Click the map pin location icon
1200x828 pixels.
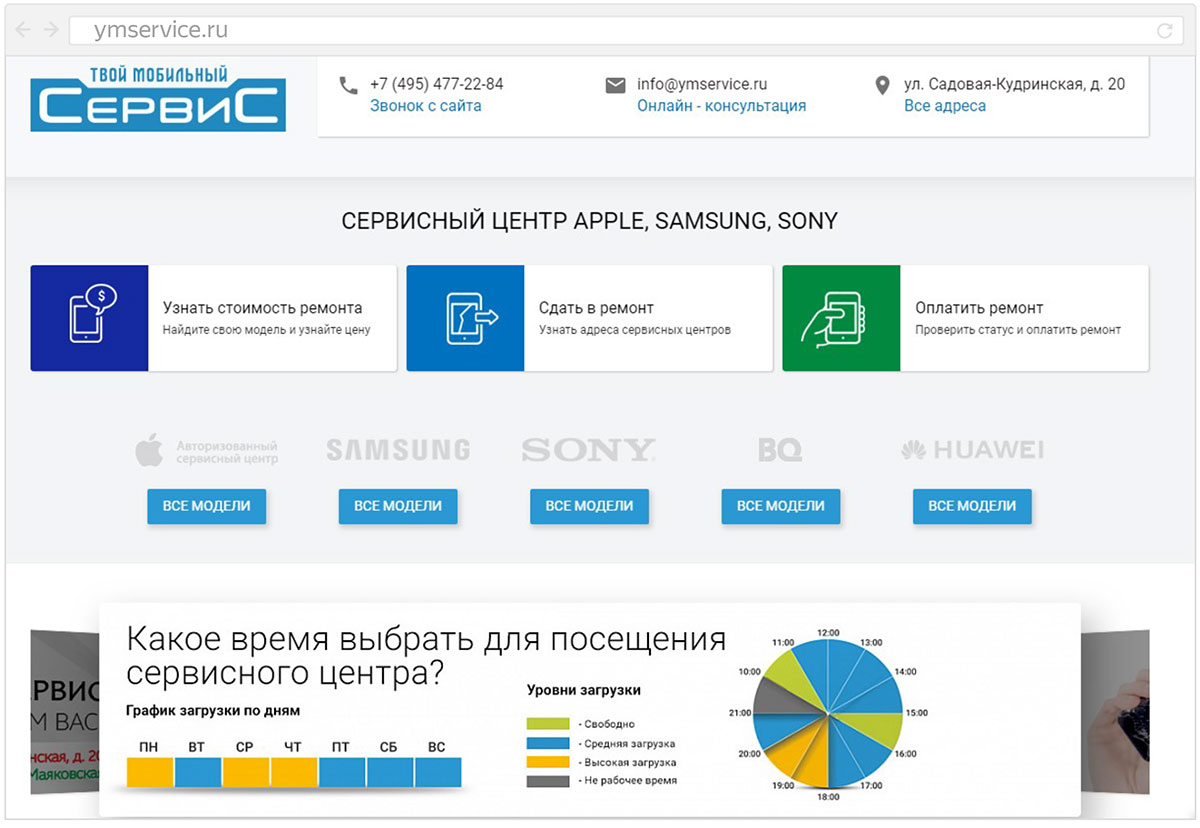tap(882, 85)
